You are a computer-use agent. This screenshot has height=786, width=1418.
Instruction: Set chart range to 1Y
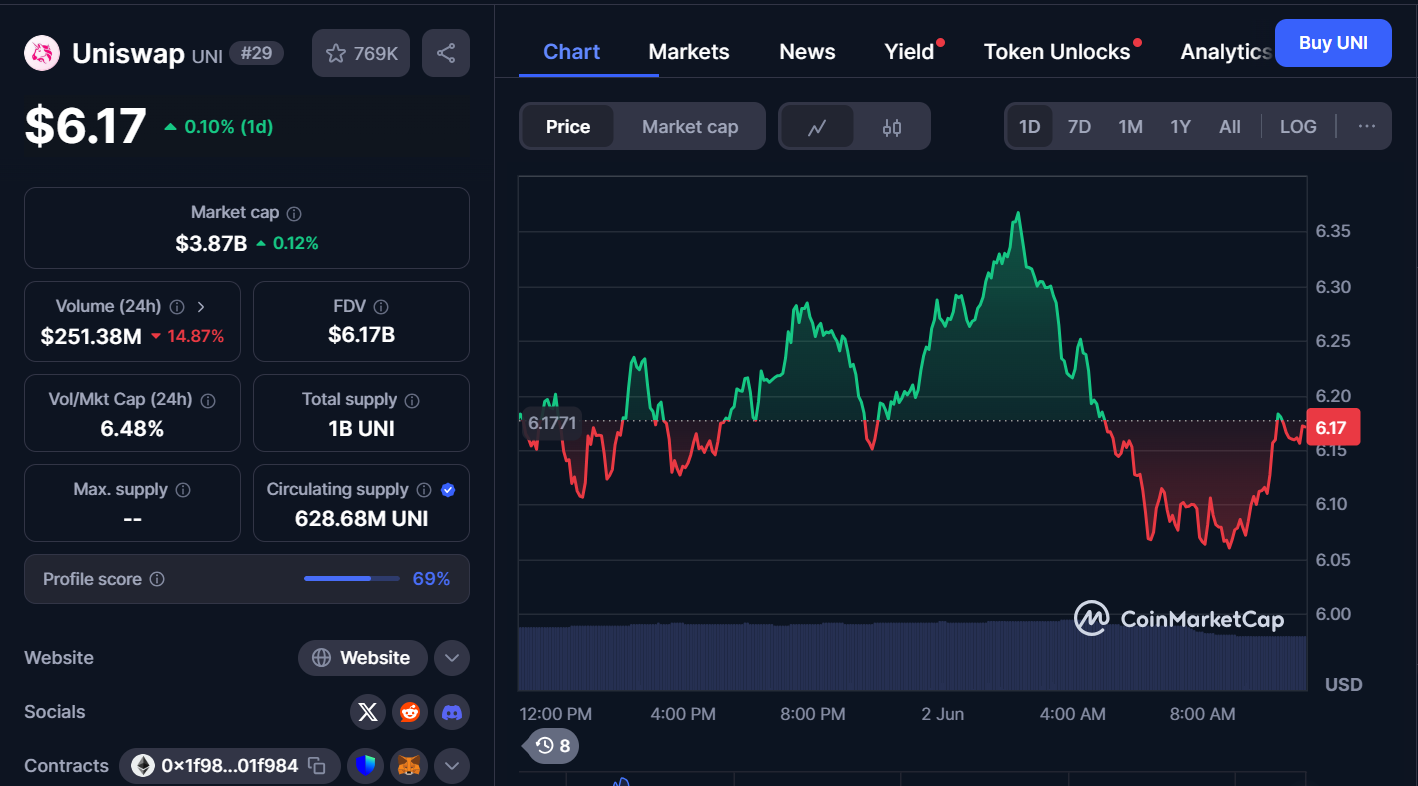point(1181,127)
